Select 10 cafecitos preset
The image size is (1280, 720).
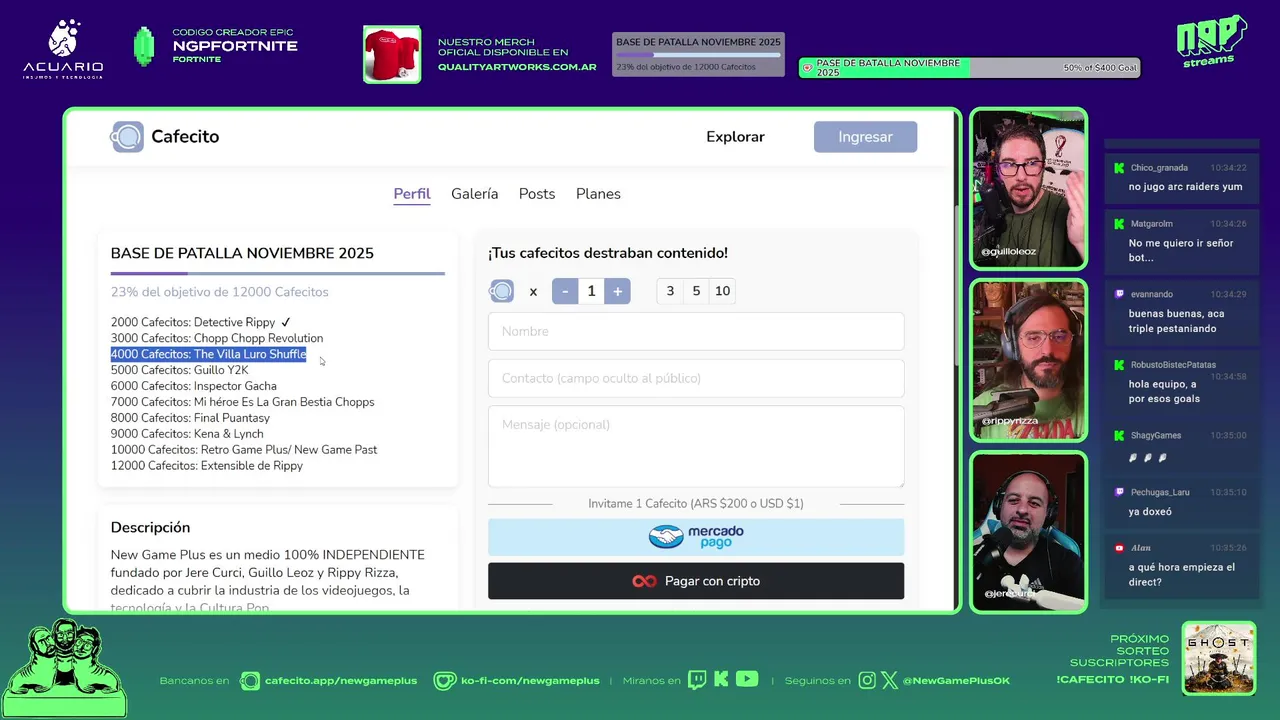click(722, 291)
